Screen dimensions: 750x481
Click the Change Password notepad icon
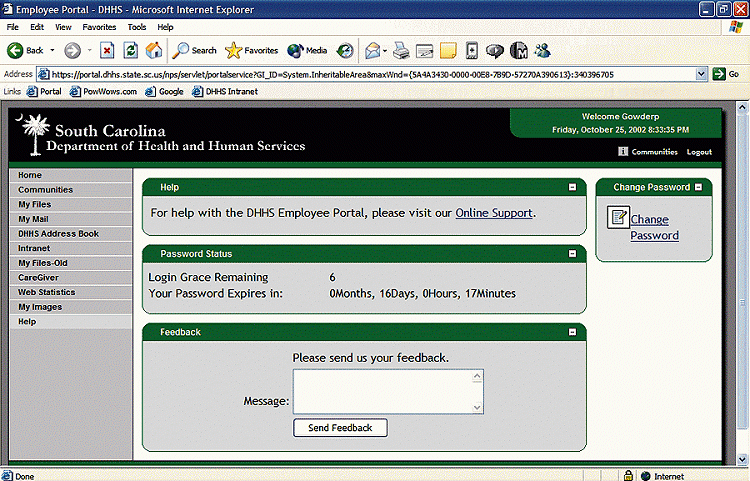pyautogui.click(x=618, y=218)
